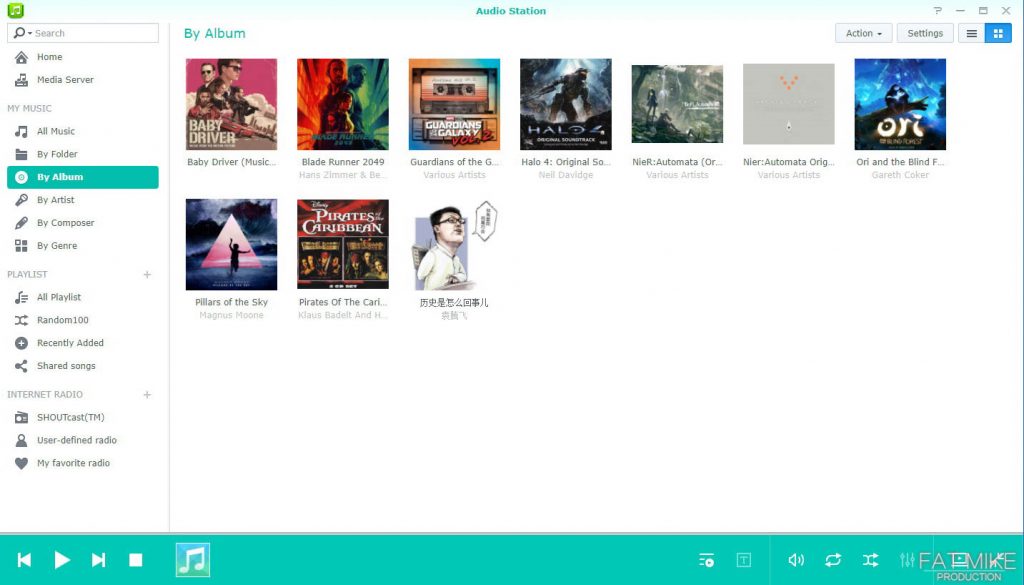Open Shared songs
Image resolution: width=1024 pixels, height=585 pixels.
tap(66, 366)
